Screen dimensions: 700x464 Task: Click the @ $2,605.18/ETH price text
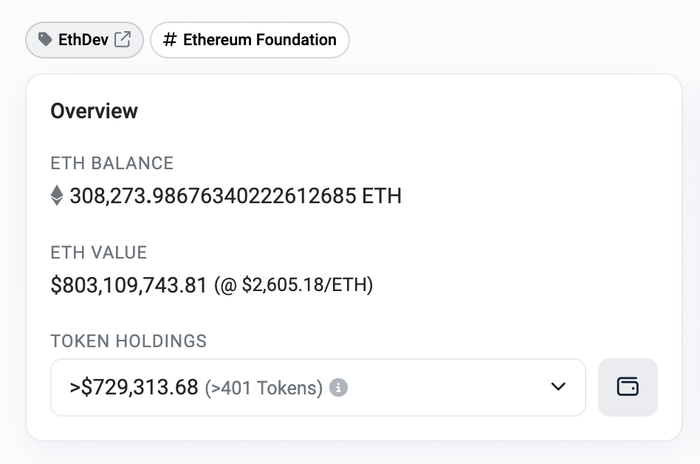pos(294,286)
